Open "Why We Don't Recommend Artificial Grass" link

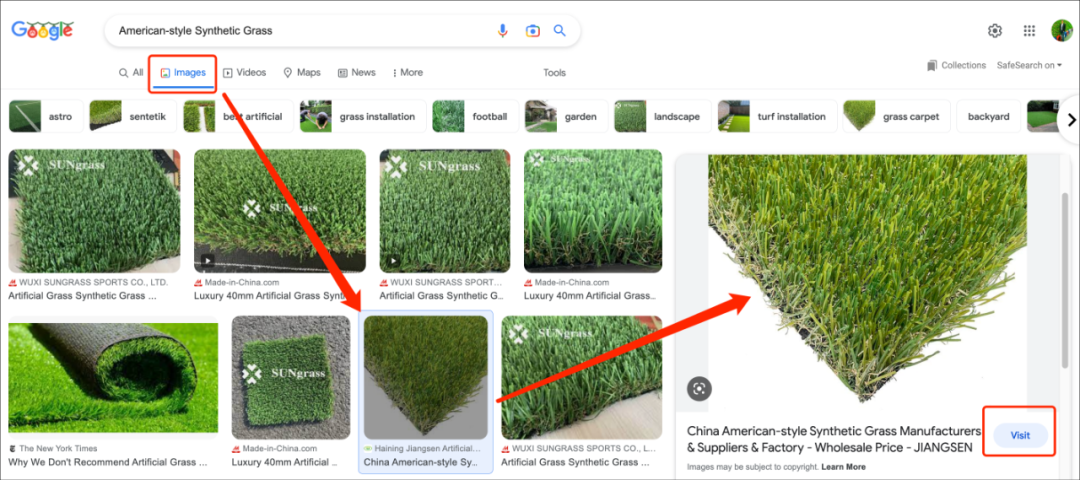[x=108, y=462]
